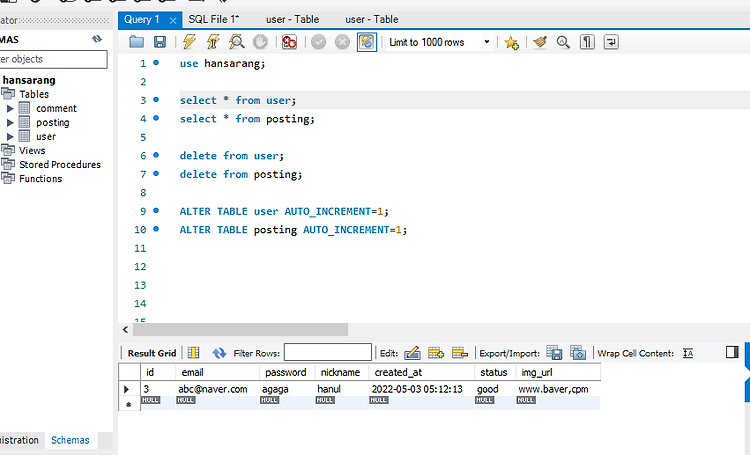This screenshot has height=455, width=750.
Task: Select Views folder in tree
Action: tap(32, 151)
